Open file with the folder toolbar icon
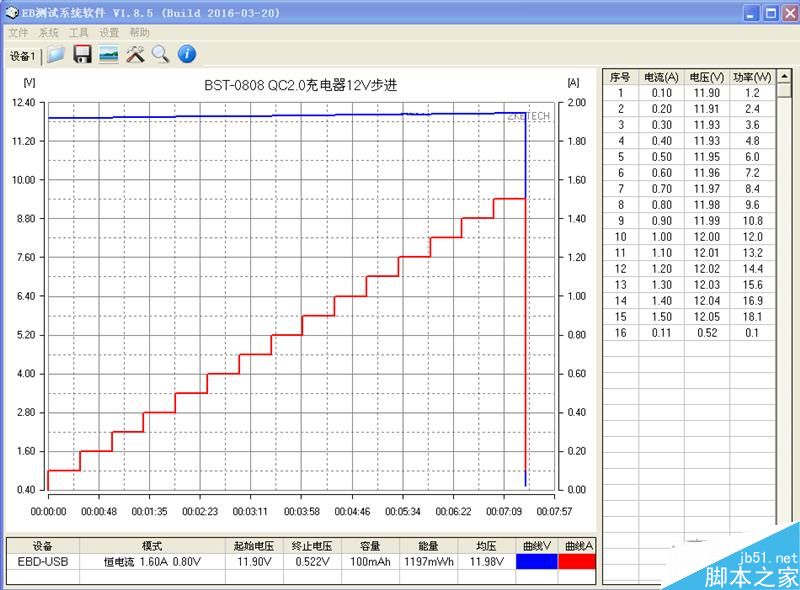This screenshot has width=800, height=590. click(56, 54)
